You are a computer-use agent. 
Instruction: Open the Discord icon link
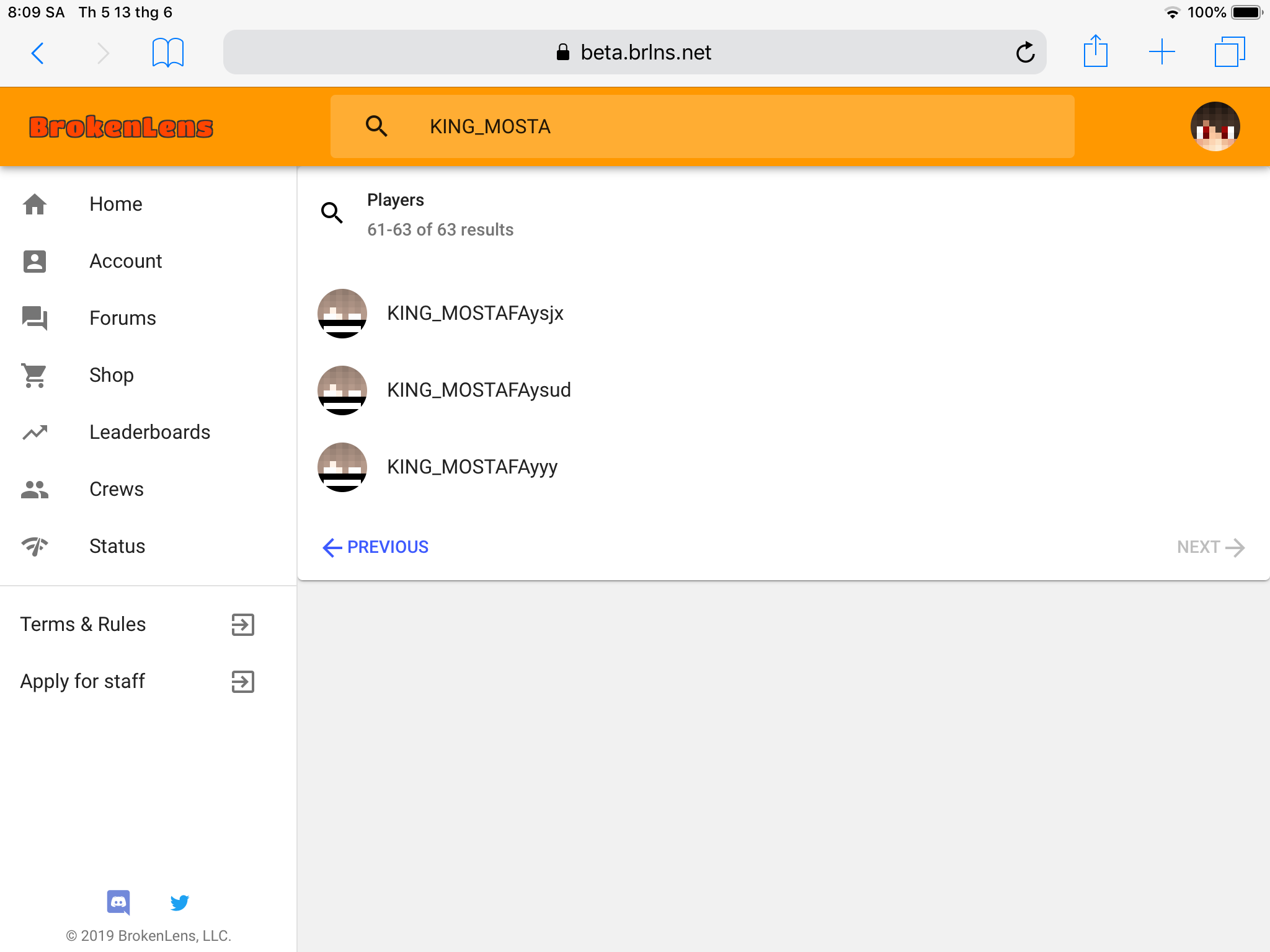(x=118, y=902)
